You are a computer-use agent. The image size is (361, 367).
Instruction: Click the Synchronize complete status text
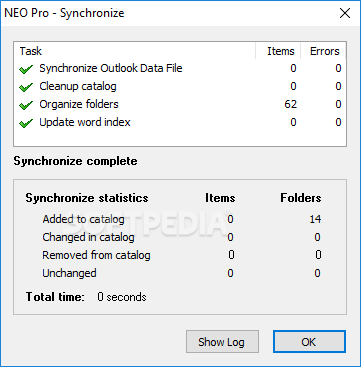75,161
